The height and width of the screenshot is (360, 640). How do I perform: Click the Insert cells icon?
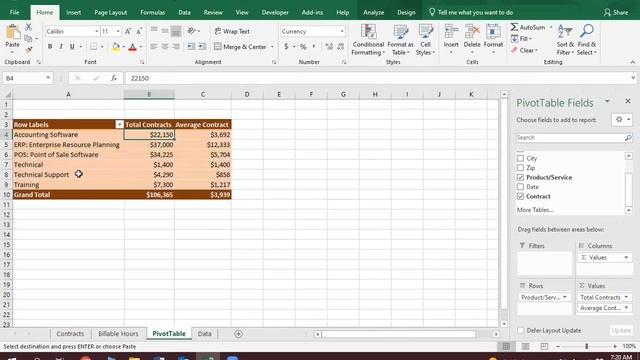tap(451, 32)
